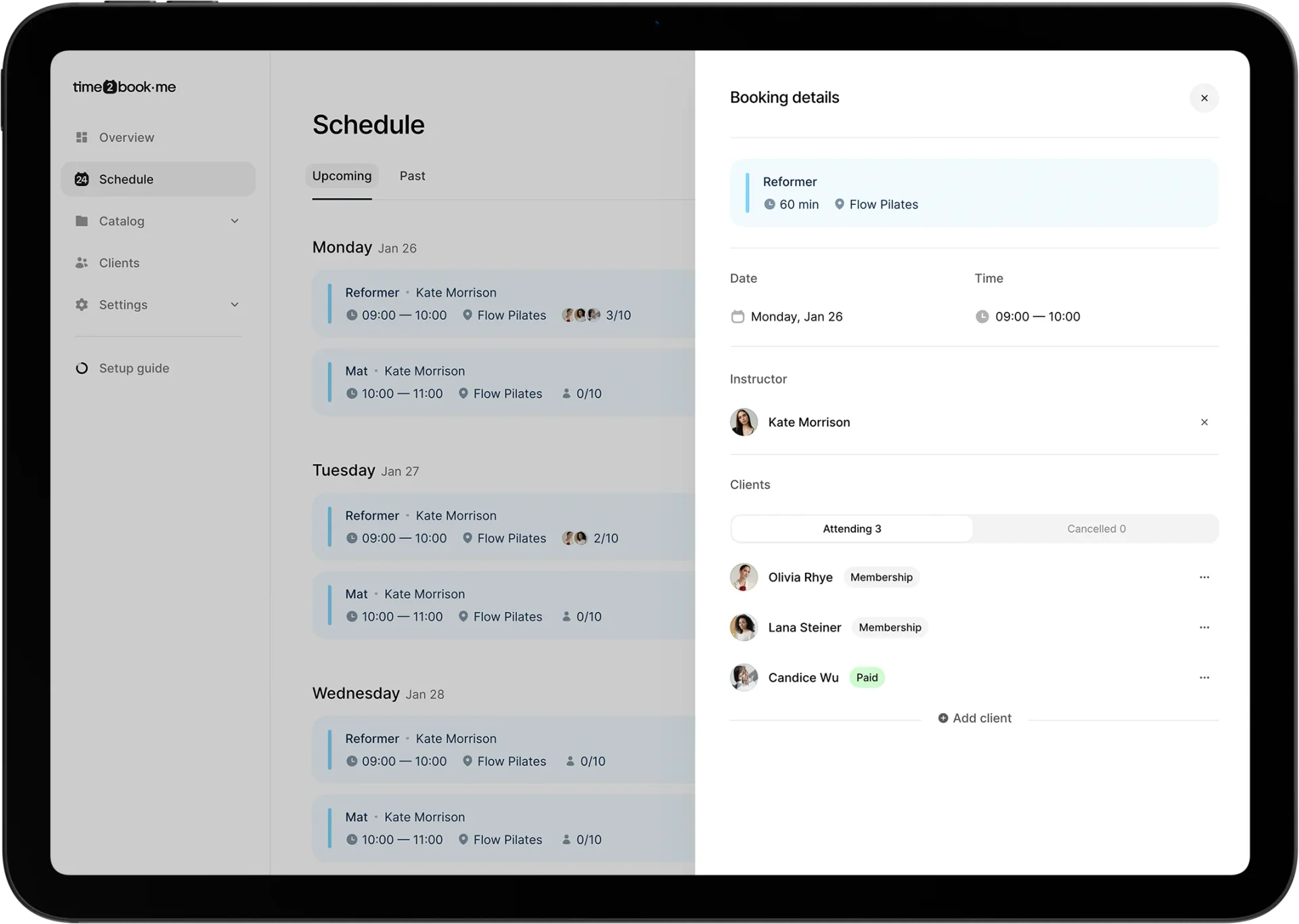This screenshot has width=1299, height=924.
Task: Expand the Catalog section chevron
Action: click(x=235, y=221)
